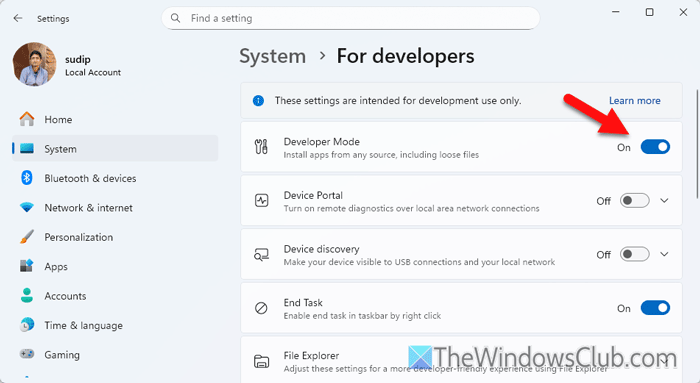The width and height of the screenshot is (700, 383).
Task: Select System in the sidebar
Action: pyautogui.click(x=115, y=149)
